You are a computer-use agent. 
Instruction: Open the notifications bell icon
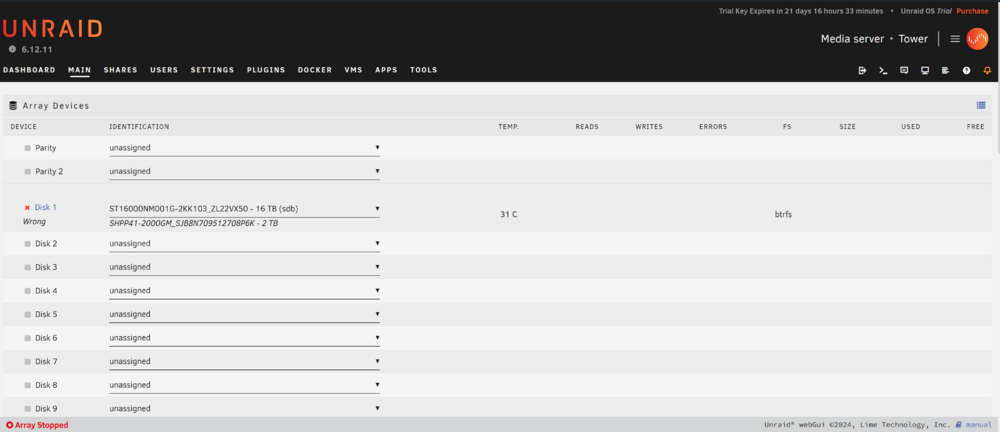click(987, 70)
